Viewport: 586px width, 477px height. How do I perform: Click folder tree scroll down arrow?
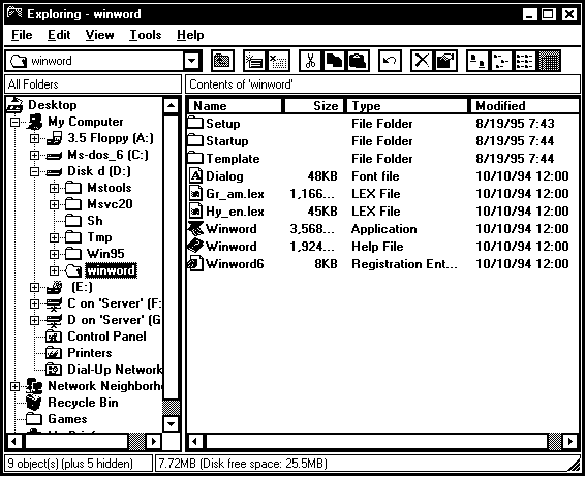pos(171,424)
